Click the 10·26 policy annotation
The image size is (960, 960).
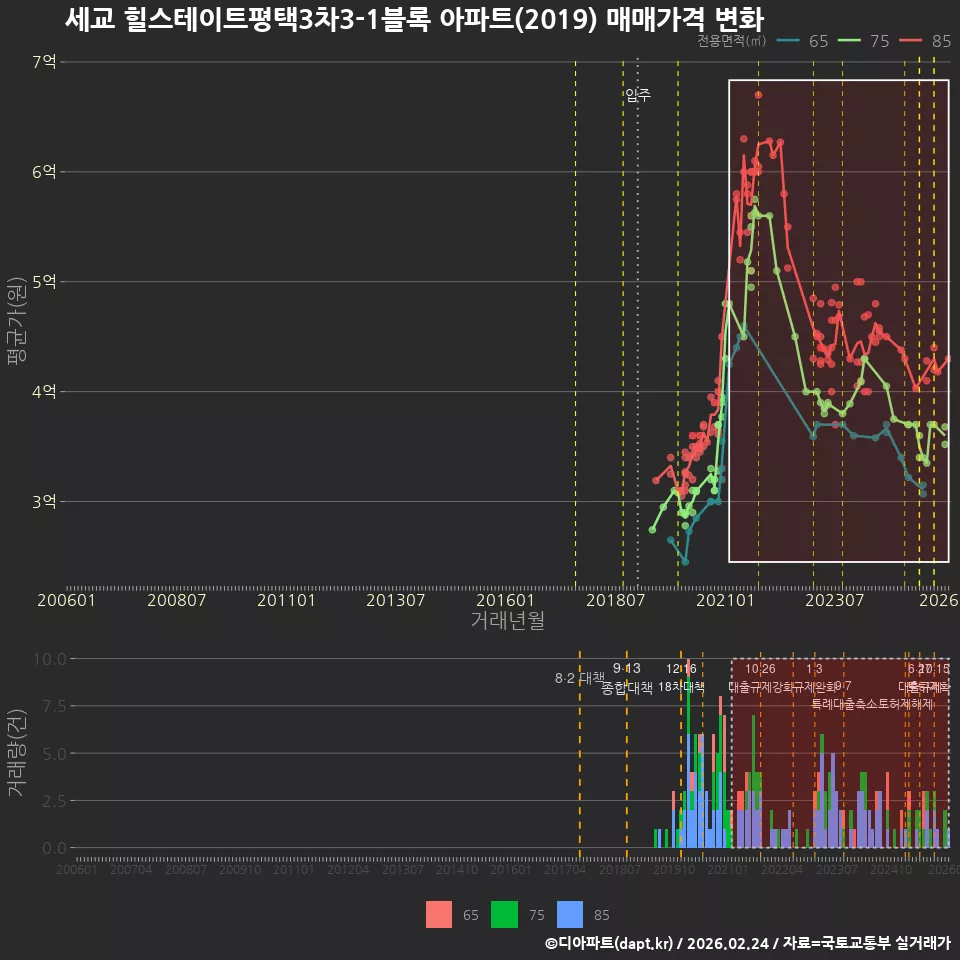tap(760, 669)
